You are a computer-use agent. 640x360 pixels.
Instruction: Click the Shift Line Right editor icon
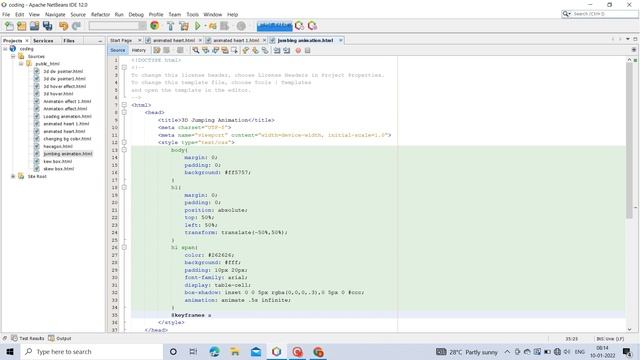(x=287, y=50)
